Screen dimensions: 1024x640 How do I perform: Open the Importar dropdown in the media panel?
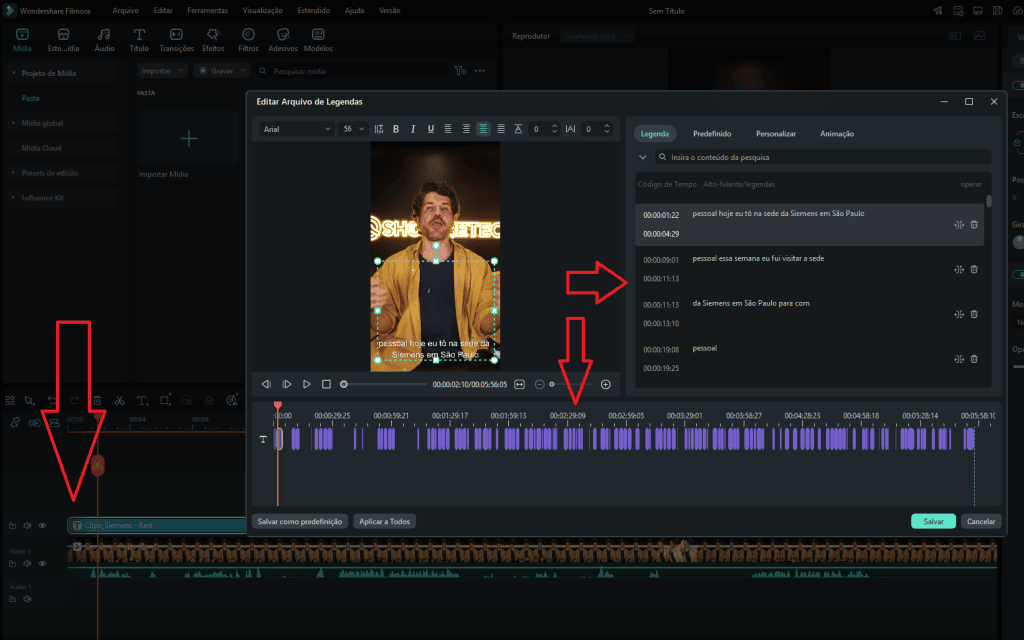(162, 70)
